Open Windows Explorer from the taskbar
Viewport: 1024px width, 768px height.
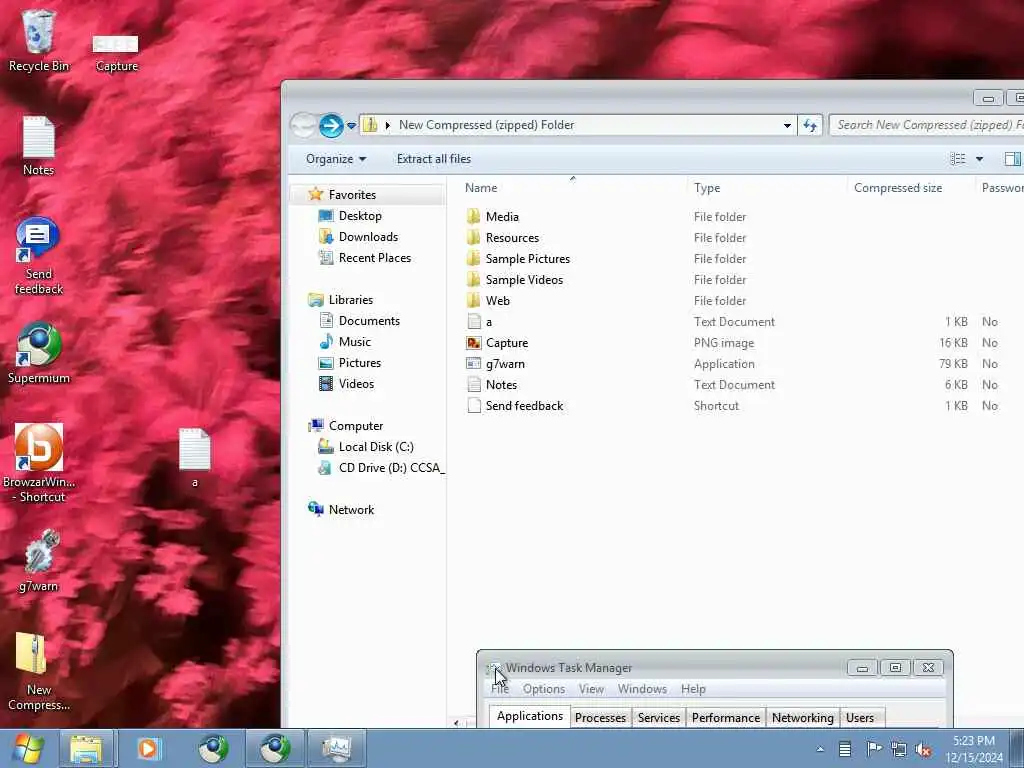86,748
